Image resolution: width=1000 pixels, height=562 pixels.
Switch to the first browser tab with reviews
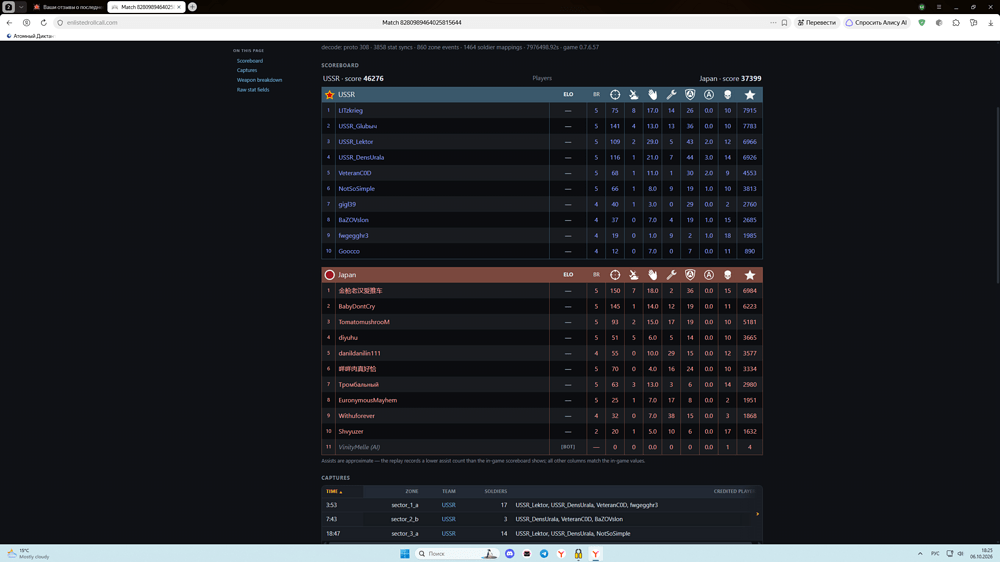[x=67, y=7]
